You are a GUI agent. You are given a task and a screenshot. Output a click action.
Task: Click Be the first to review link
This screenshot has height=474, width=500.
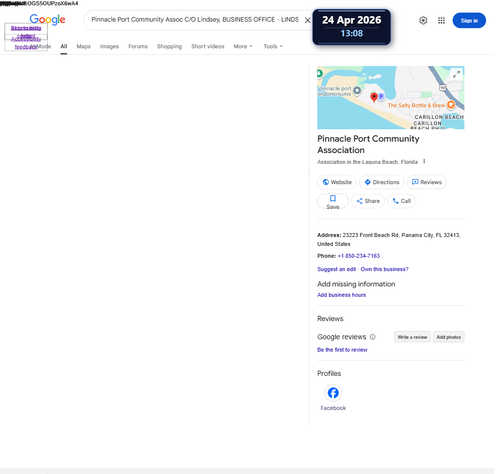click(342, 350)
